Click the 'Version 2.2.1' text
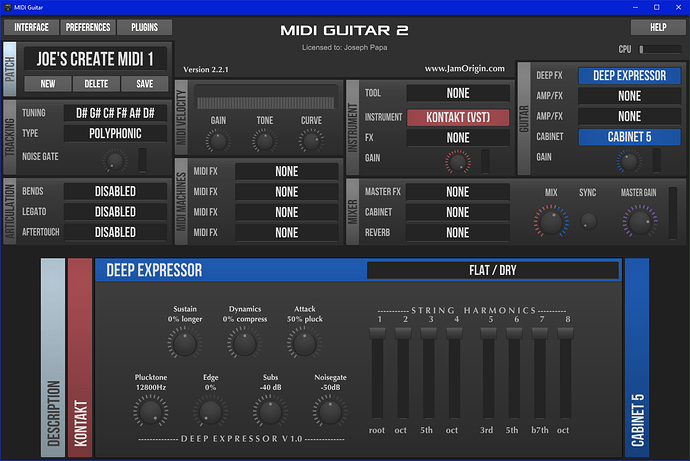This screenshot has height=461, width=690. tap(206, 70)
